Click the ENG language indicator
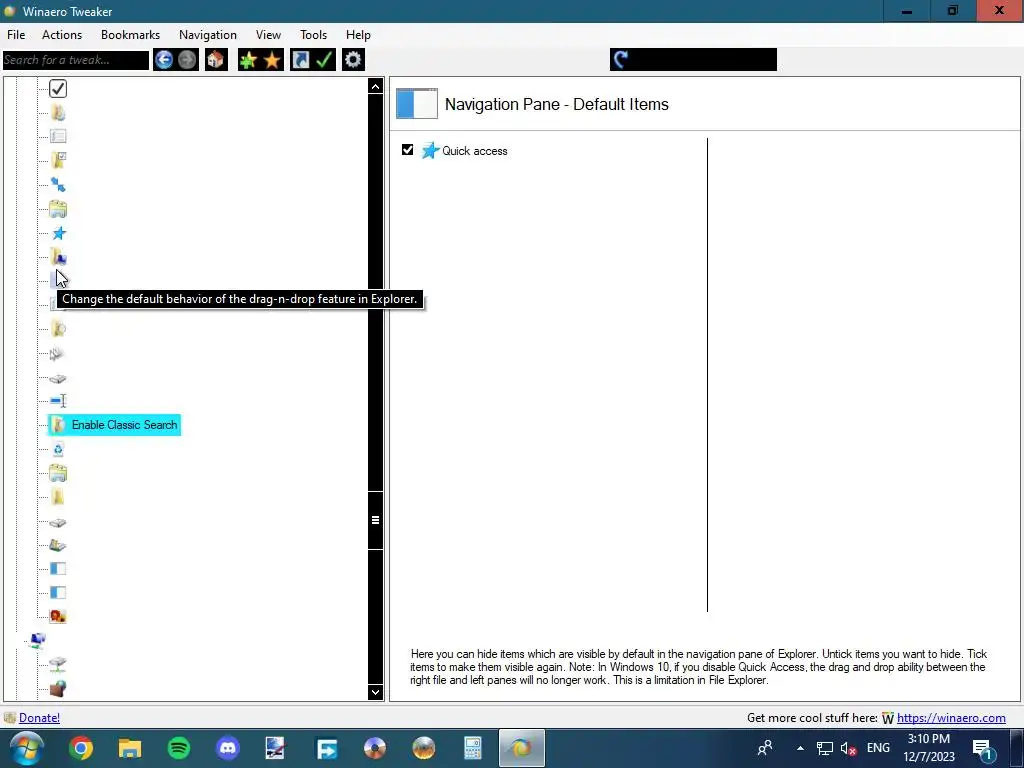This screenshot has height=768, width=1024. click(x=878, y=748)
